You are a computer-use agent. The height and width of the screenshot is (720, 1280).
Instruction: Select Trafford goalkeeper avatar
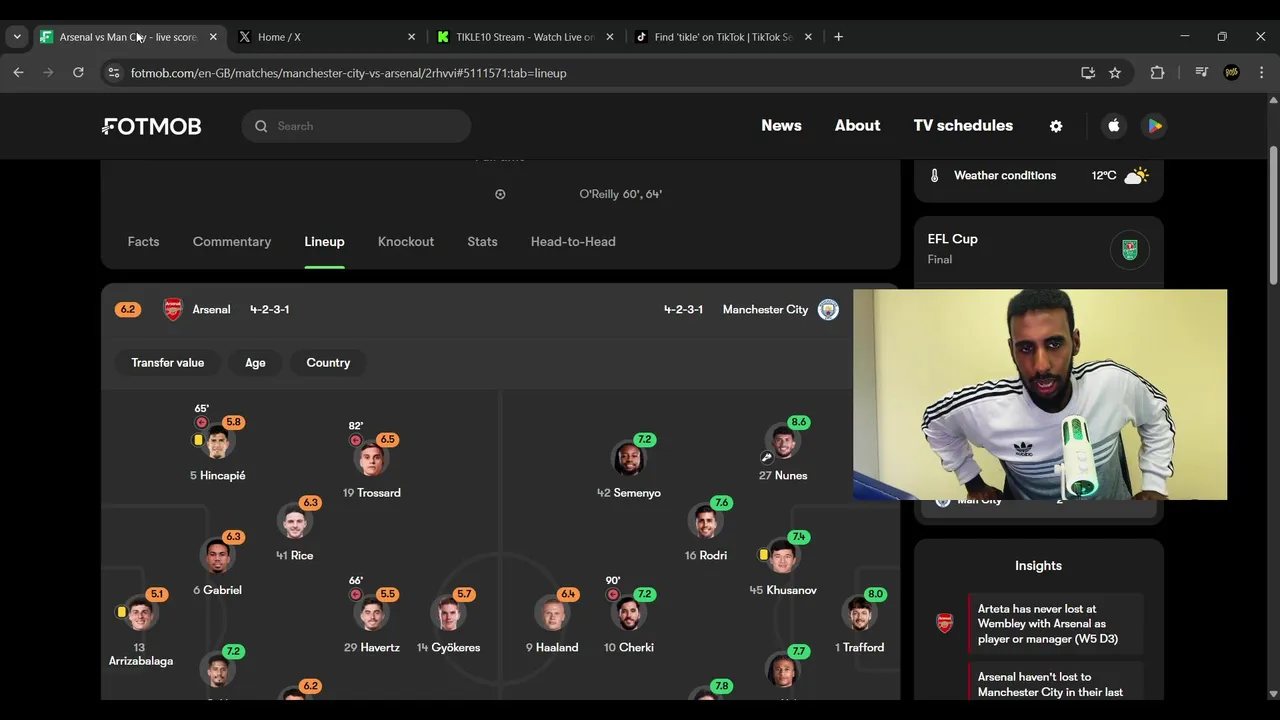point(859,613)
